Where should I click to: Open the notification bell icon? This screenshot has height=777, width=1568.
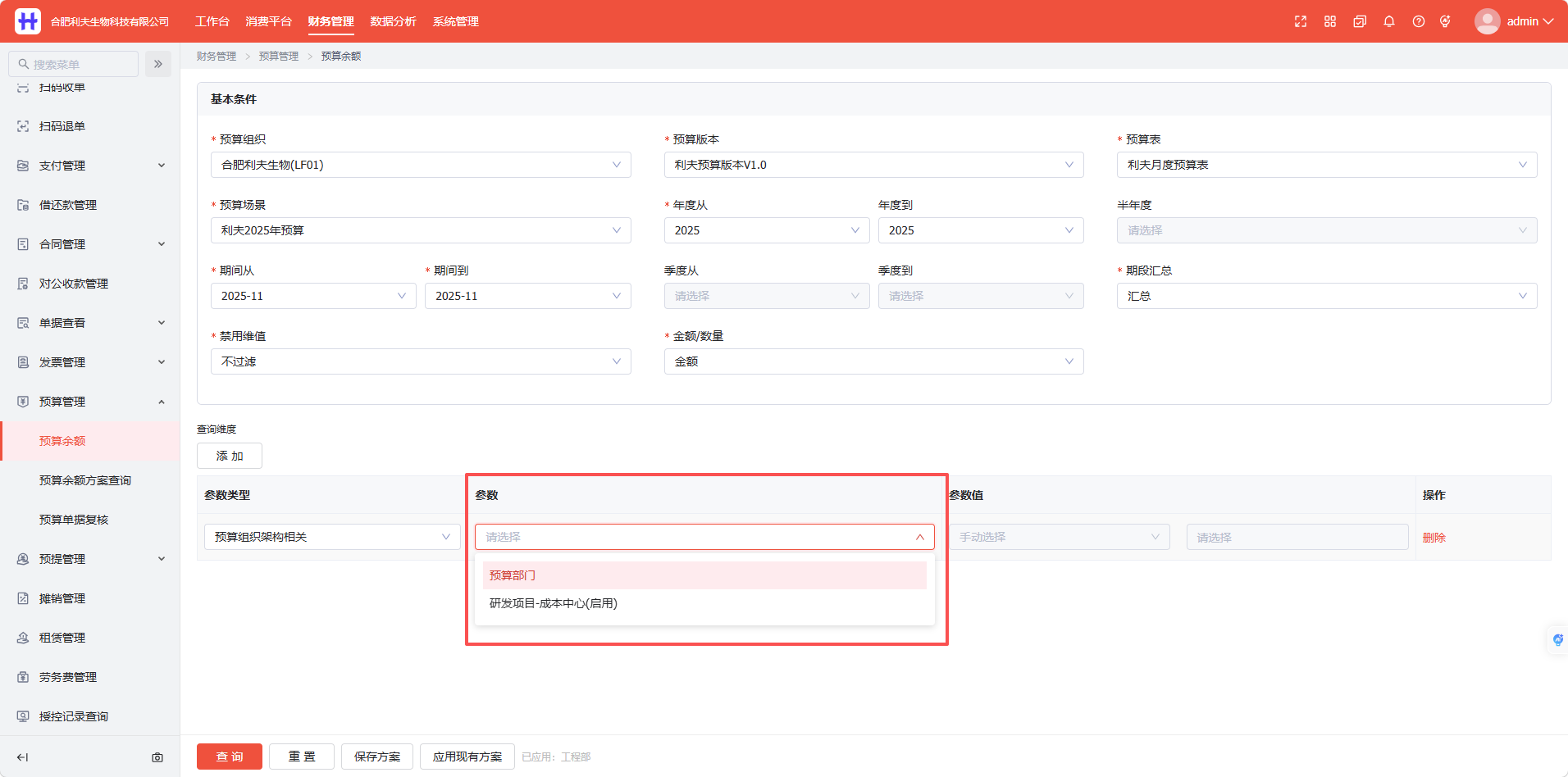pos(1389,21)
